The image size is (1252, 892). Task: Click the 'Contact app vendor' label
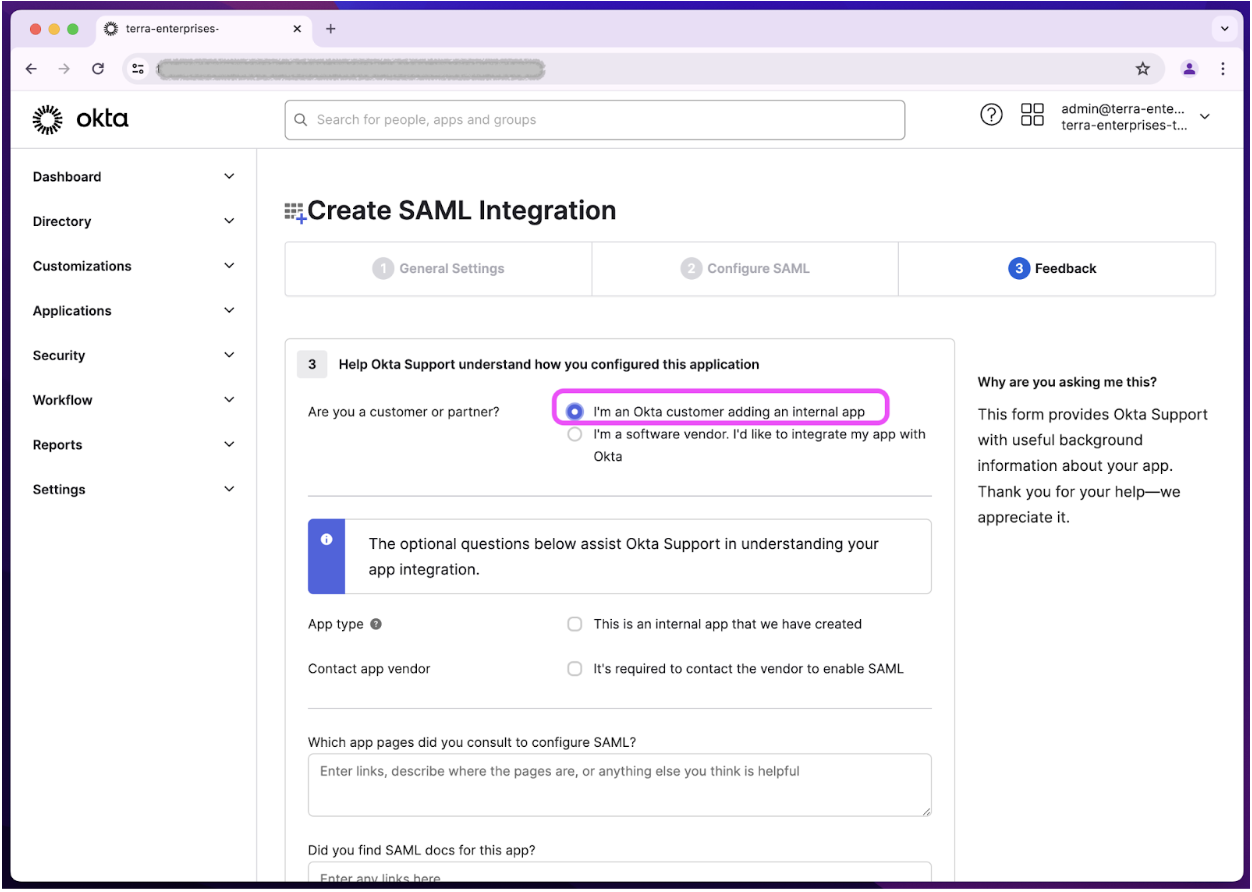[369, 669]
